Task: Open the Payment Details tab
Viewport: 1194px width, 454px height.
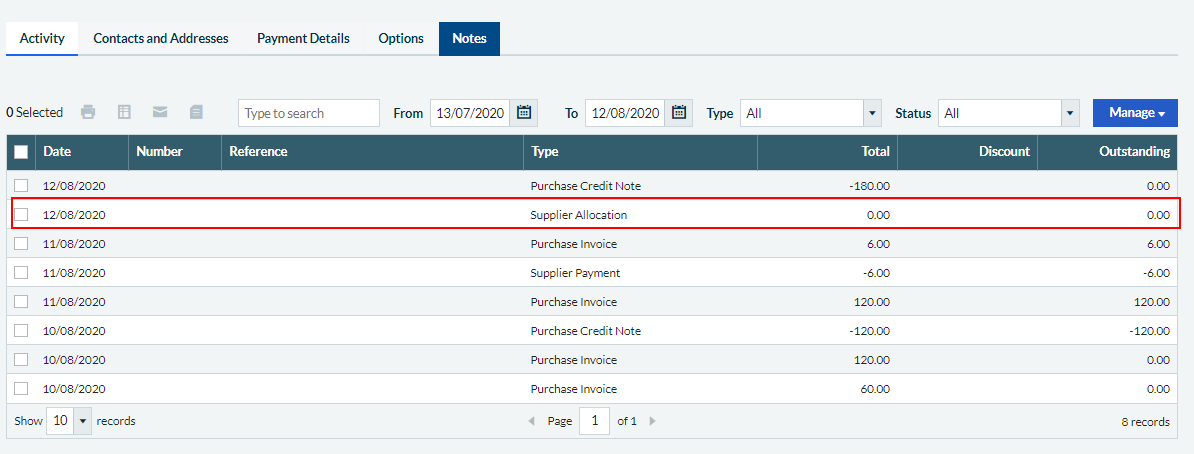Action: [303, 38]
